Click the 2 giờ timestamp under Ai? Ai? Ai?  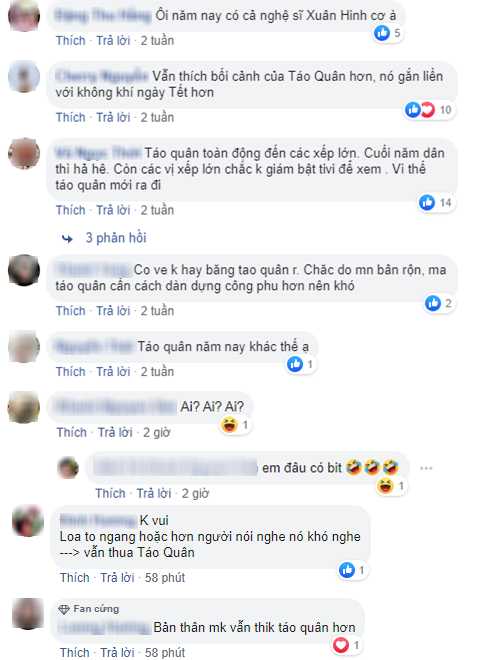click(x=157, y=432)
